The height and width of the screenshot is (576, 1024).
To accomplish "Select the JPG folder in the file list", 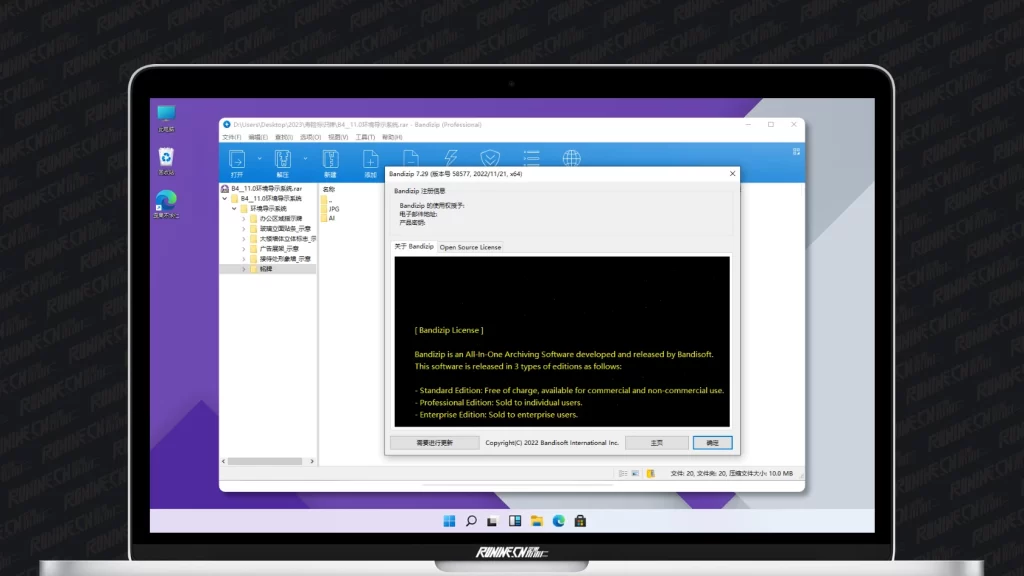I will (x=333, y=209).
